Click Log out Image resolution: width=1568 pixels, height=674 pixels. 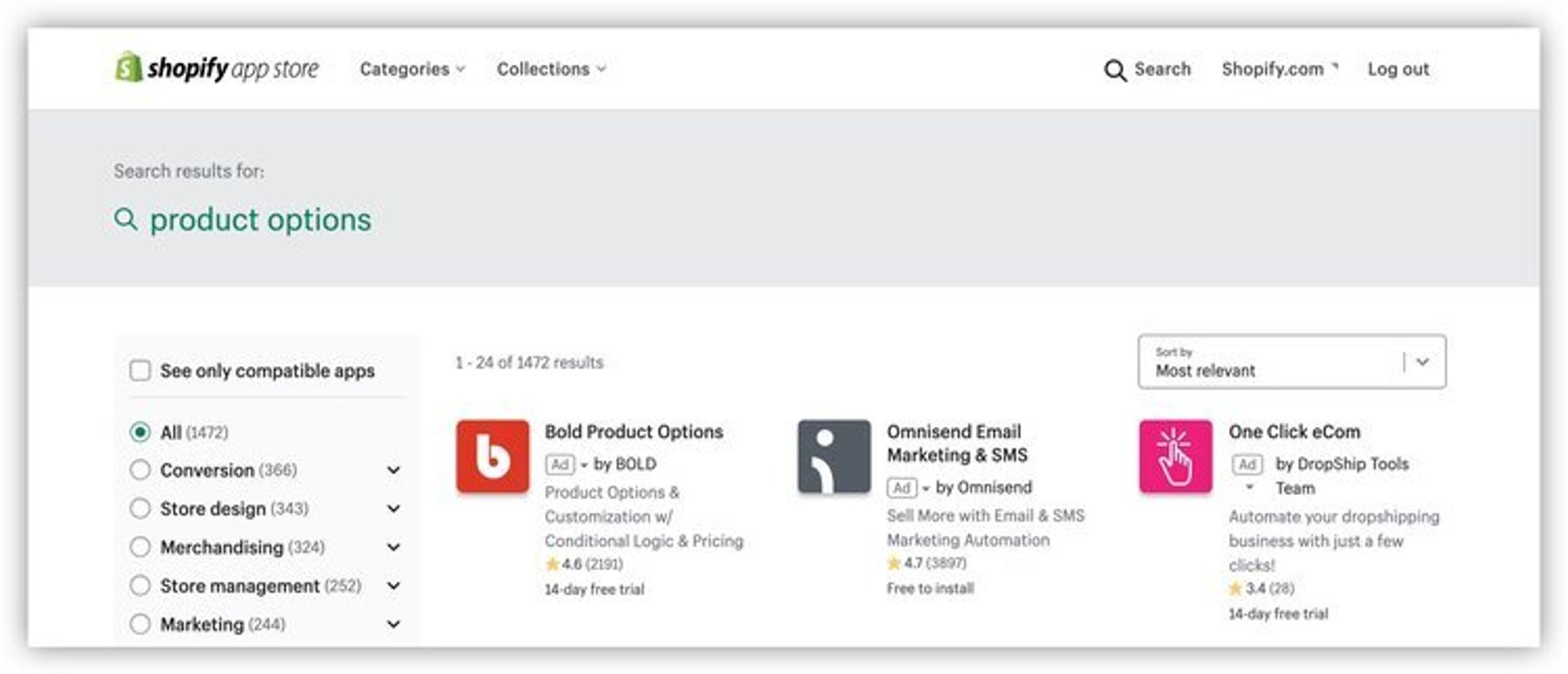coord(1398,69)
